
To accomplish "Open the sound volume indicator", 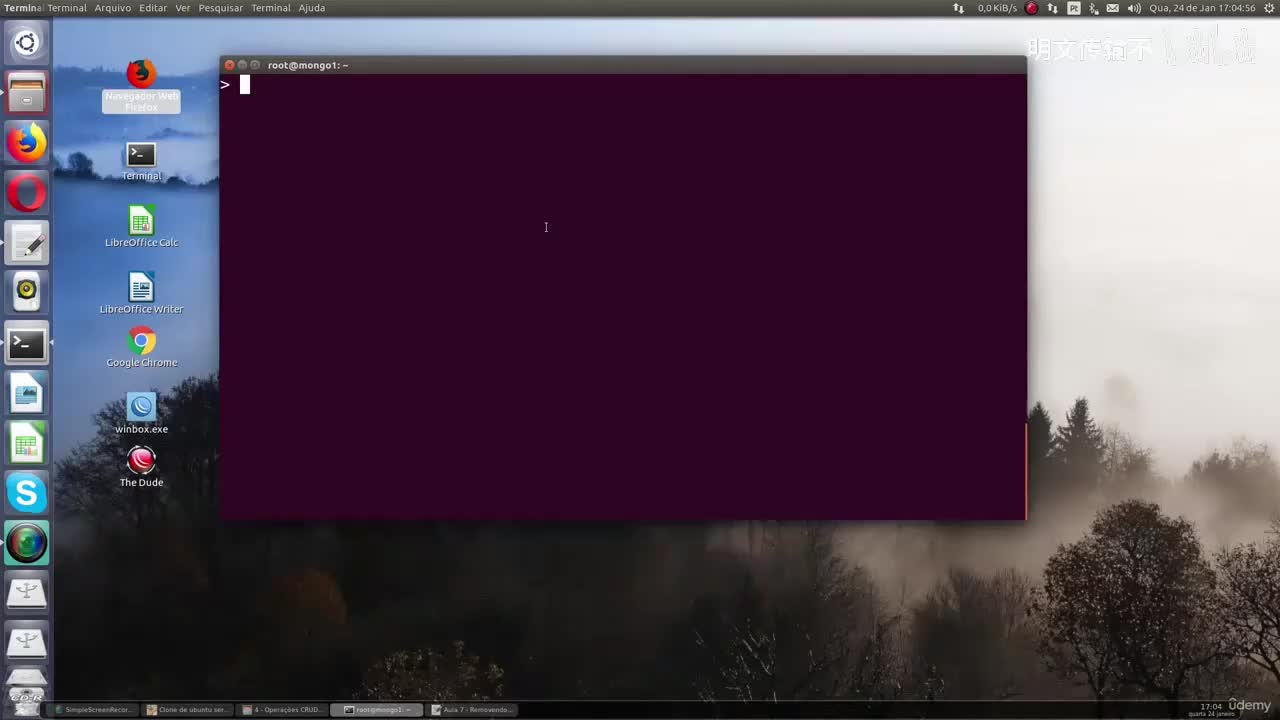I will point(1134,8).
